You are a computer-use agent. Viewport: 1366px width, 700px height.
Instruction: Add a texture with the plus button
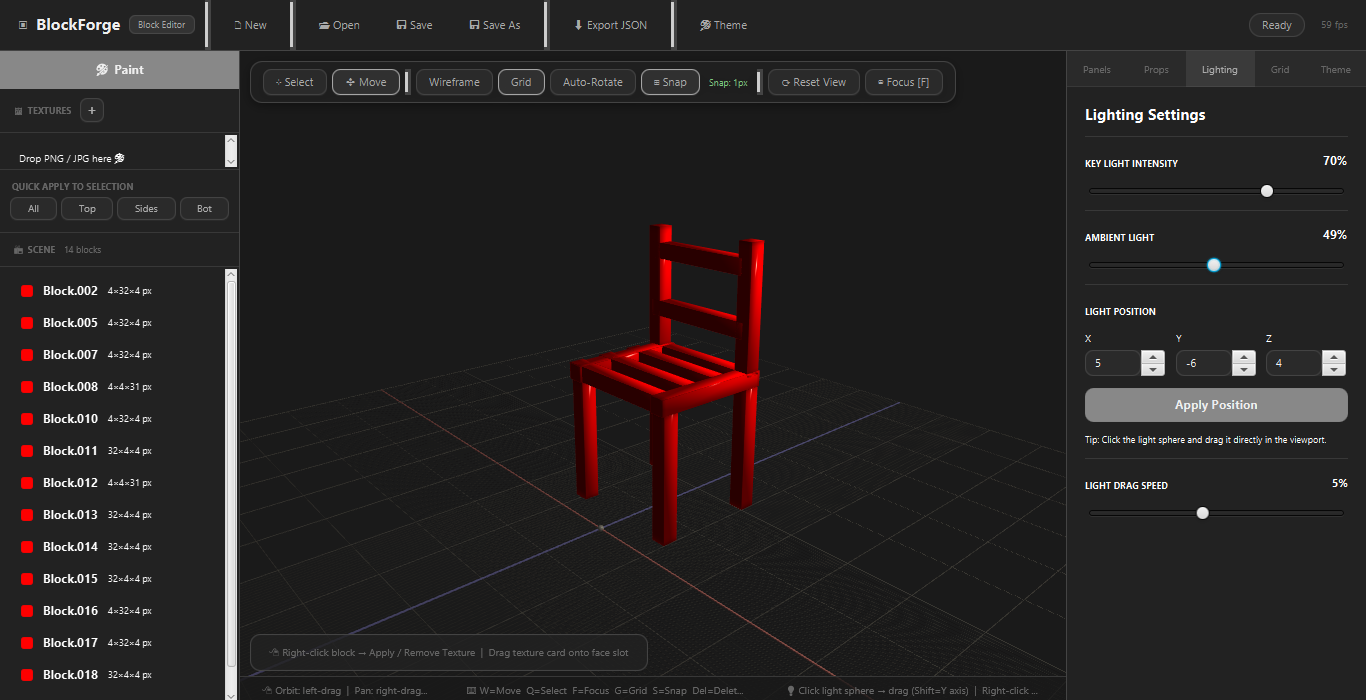pos(91,110)
